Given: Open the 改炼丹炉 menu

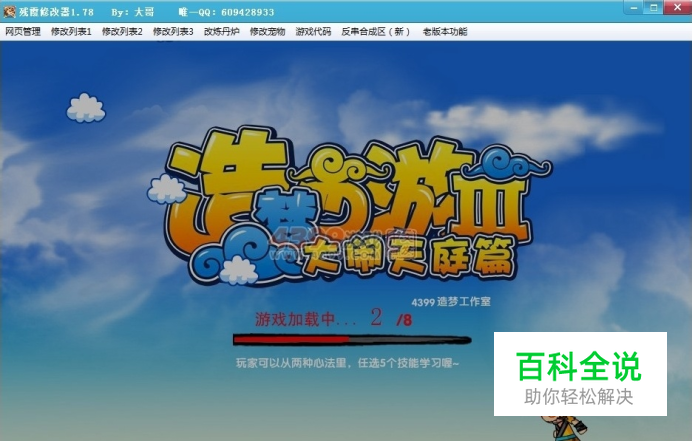Looking at the screenshot, I should 222,32.
